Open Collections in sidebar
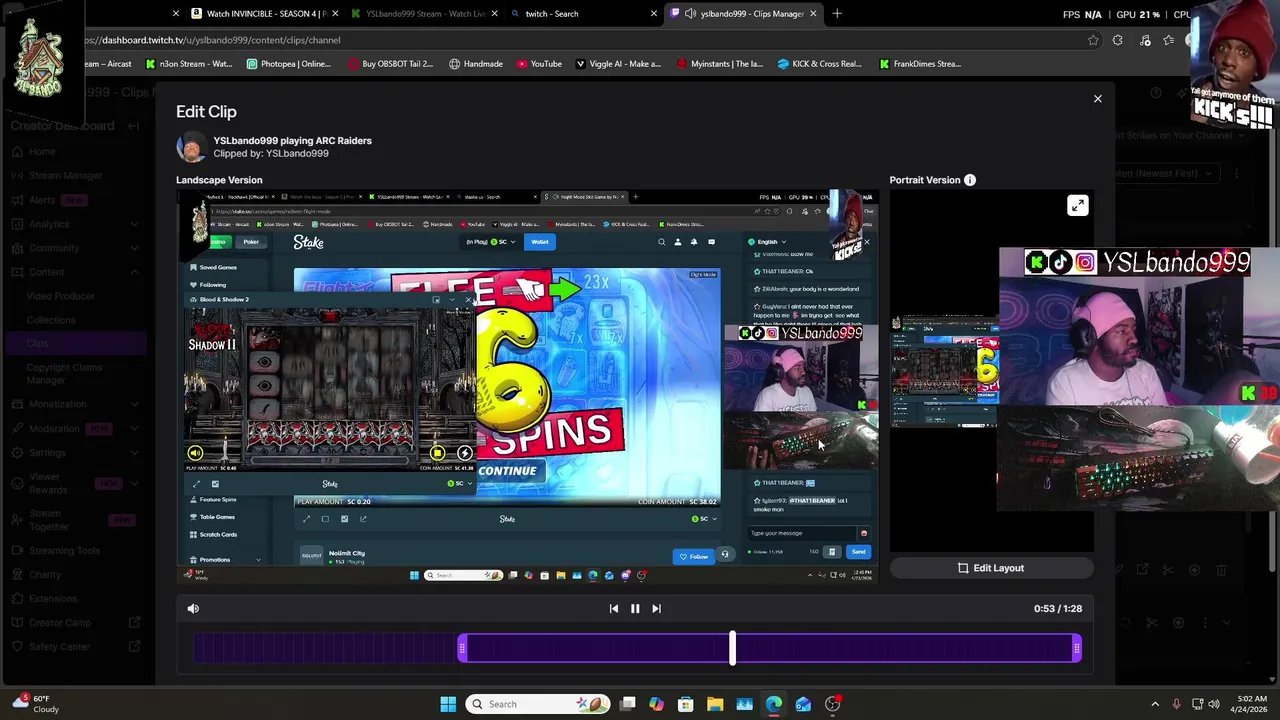 (51, 320)
